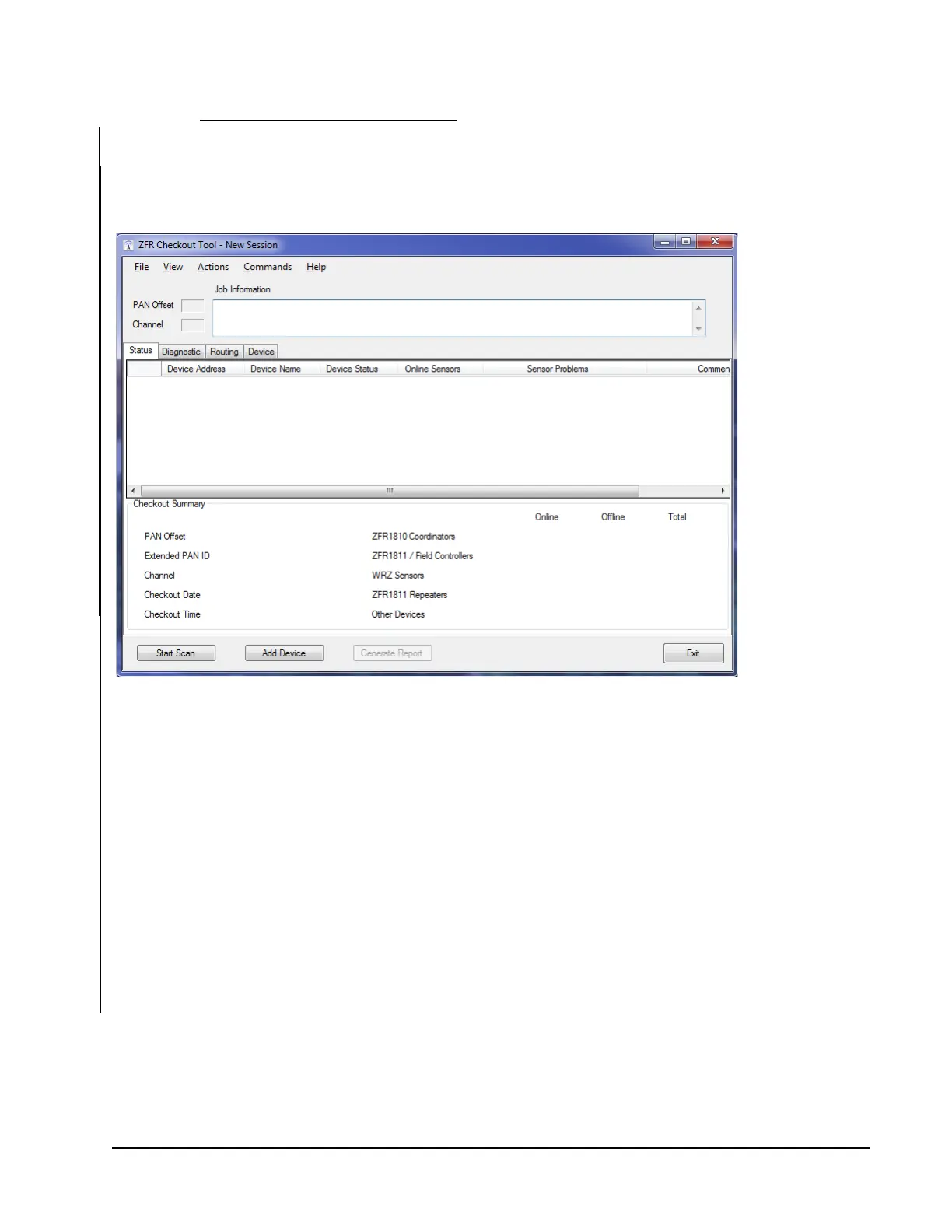This screenshot has width=952, height=1232.
Task: Click the 'Extended PAN ID' label
Action: (177, 556)
